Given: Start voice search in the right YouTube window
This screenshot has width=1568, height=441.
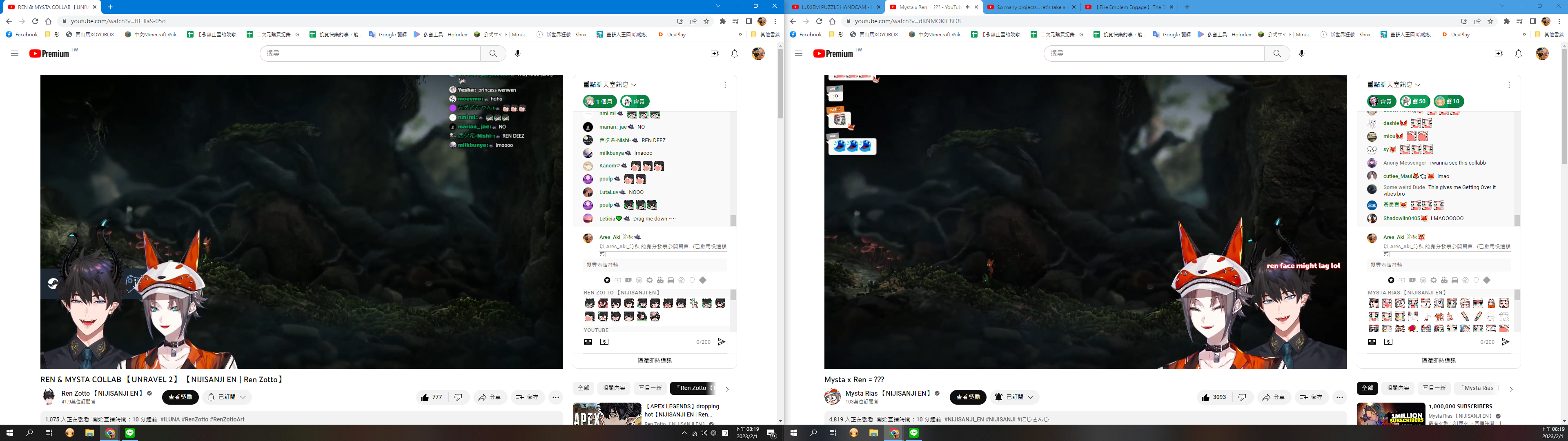Looking at the screenshot, I should click(x=1302, y=53).
